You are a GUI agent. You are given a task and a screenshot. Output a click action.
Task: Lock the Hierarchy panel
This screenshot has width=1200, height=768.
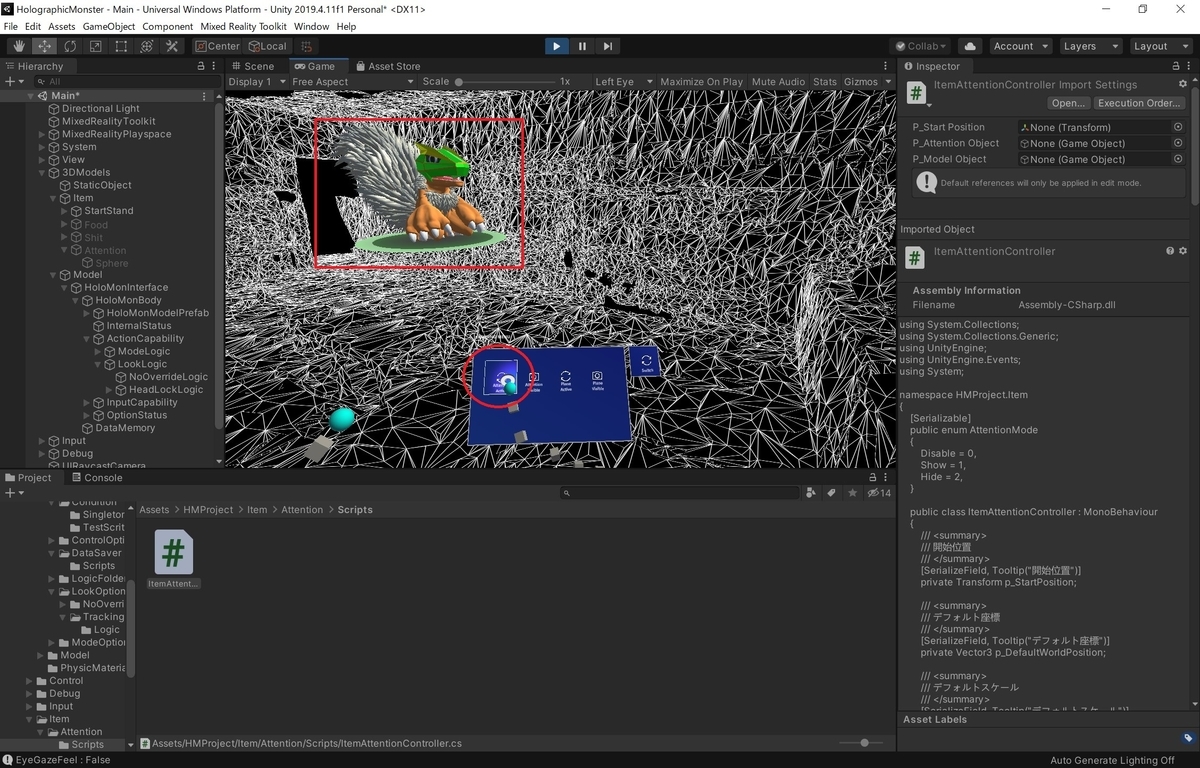tap(201, 66)
